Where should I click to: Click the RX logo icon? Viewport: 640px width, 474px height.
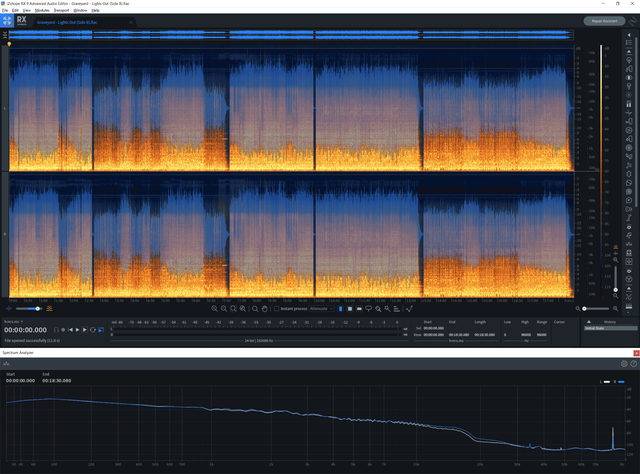[x=21, y=20]
